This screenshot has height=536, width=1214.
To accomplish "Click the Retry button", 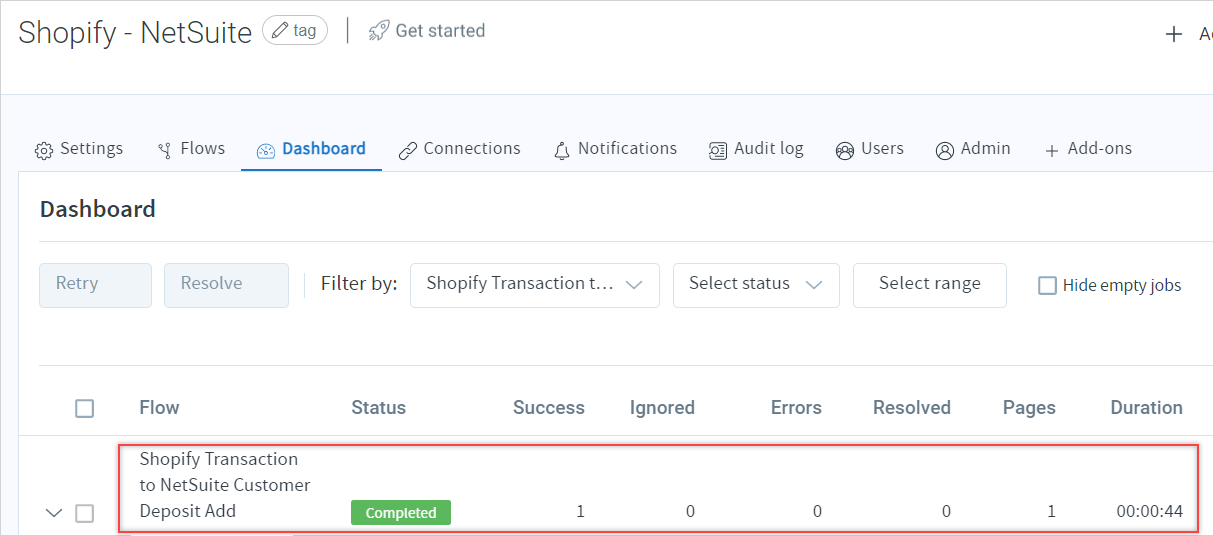I will (x=95, y=285).
